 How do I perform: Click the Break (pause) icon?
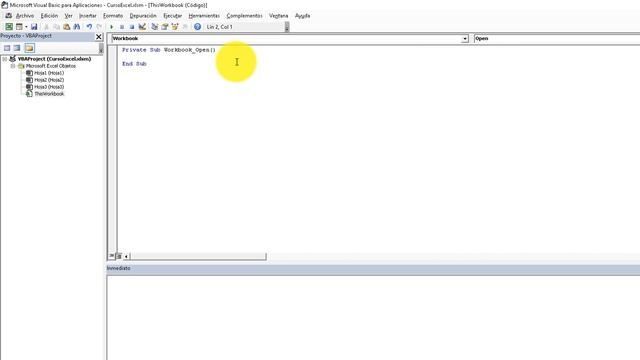tap(122, 27)
